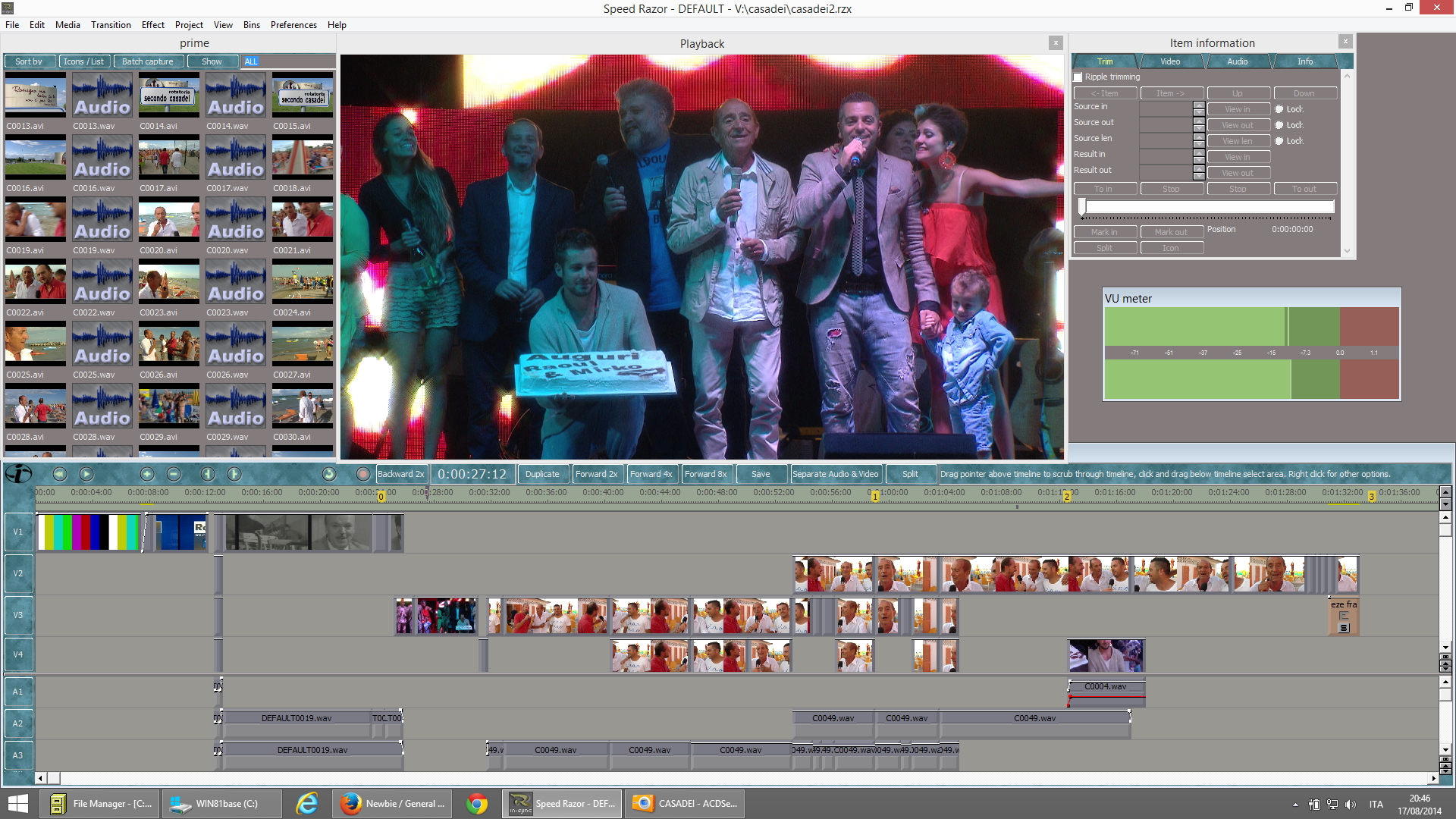Click the Separate Audio & Video button

835,474
